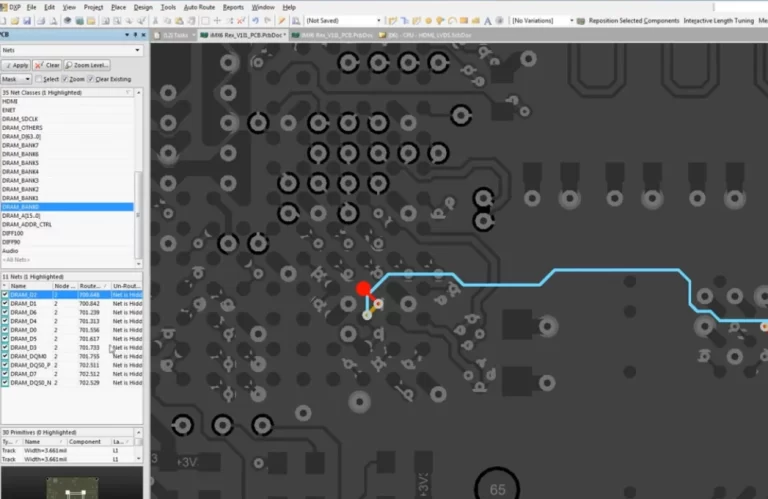Image resolution: width=768 pixels, height=499 pixels.
Task: Uncheck the DRAM_D6 net checkbox
Action: pyautogui.click(x=5, y=312)
